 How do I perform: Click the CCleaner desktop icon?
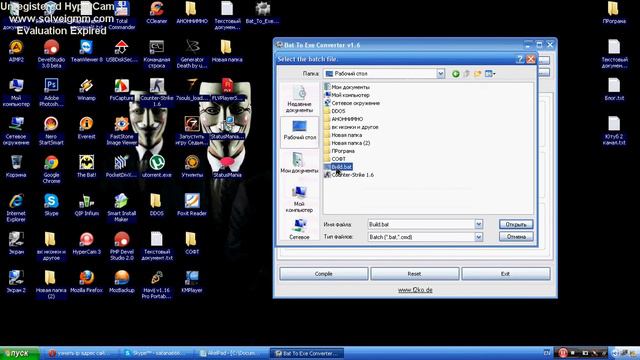(x=157, y=12)
